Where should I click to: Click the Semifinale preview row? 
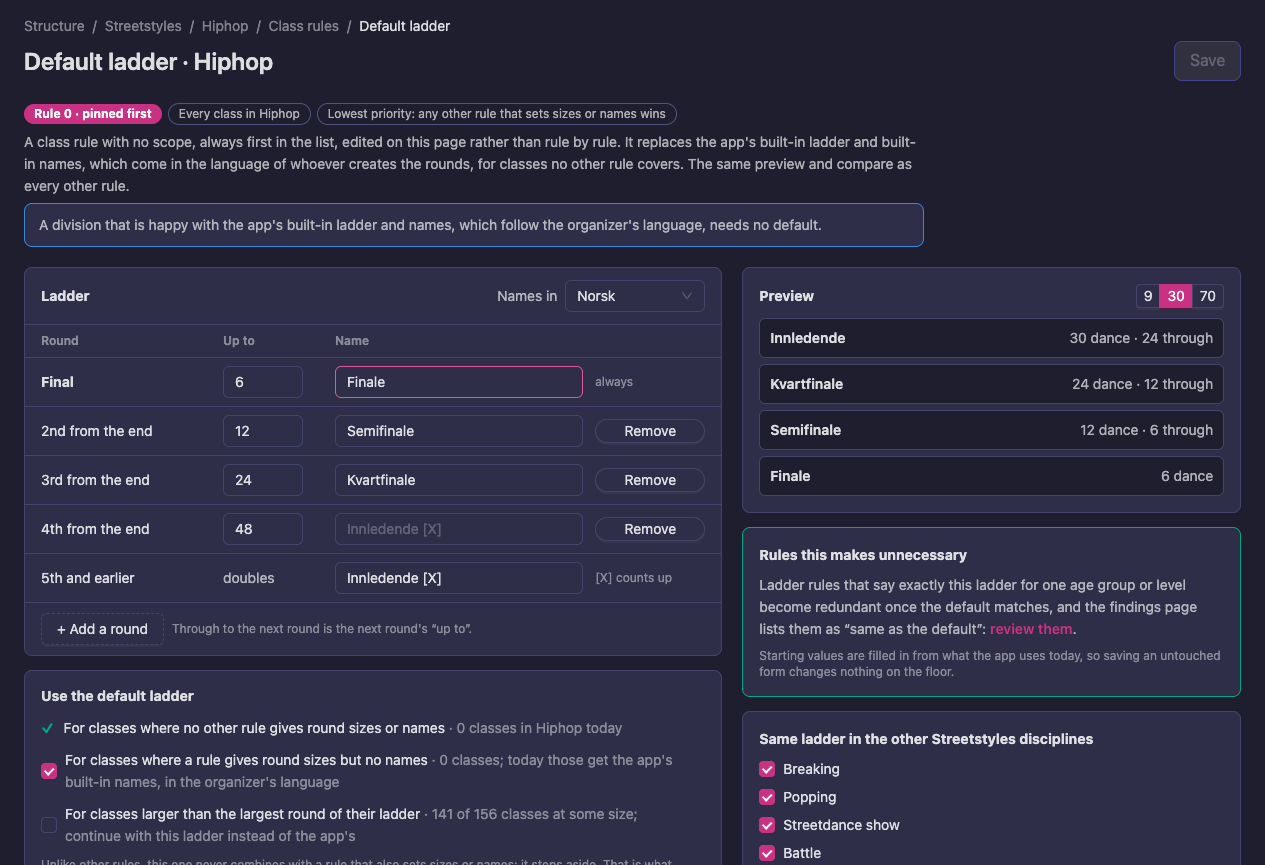pyautogui.click(x=991, y=430)
